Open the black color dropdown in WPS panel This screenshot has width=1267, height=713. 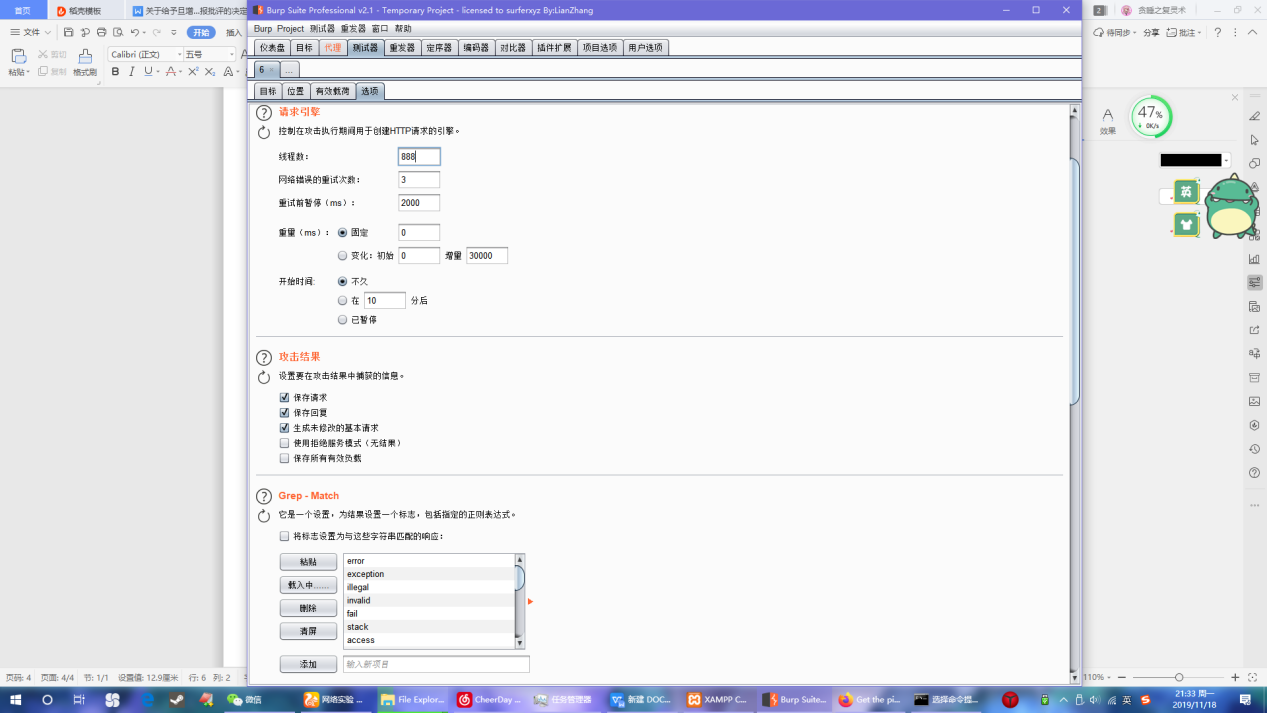point(1226,160)
